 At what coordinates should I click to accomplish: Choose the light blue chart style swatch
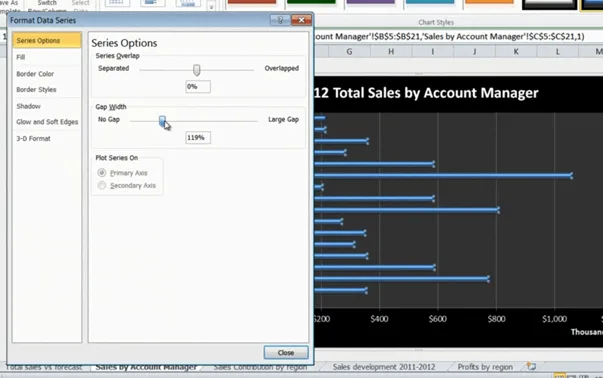(430, 2)
